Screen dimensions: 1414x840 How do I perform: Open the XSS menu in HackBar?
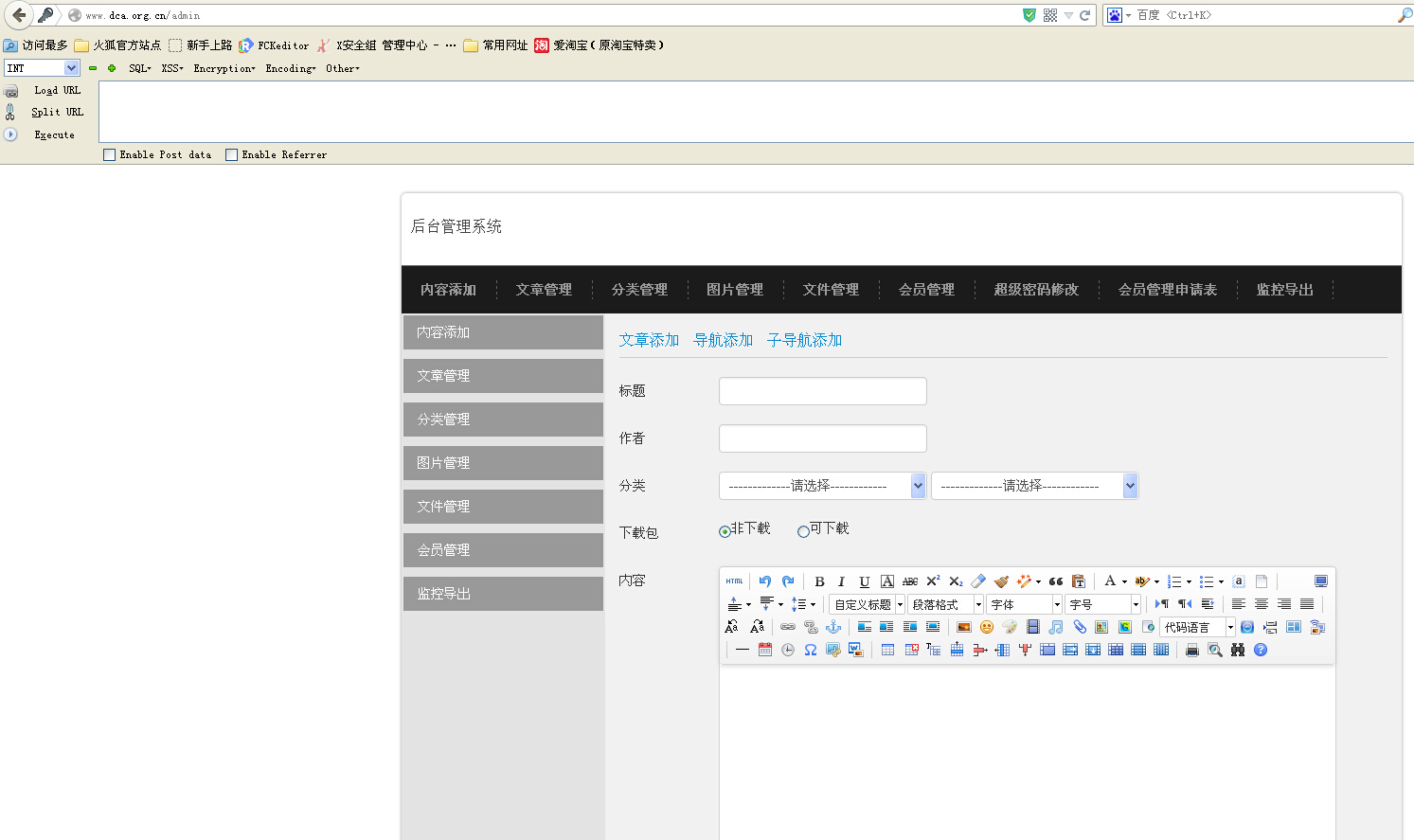point(172,68)
